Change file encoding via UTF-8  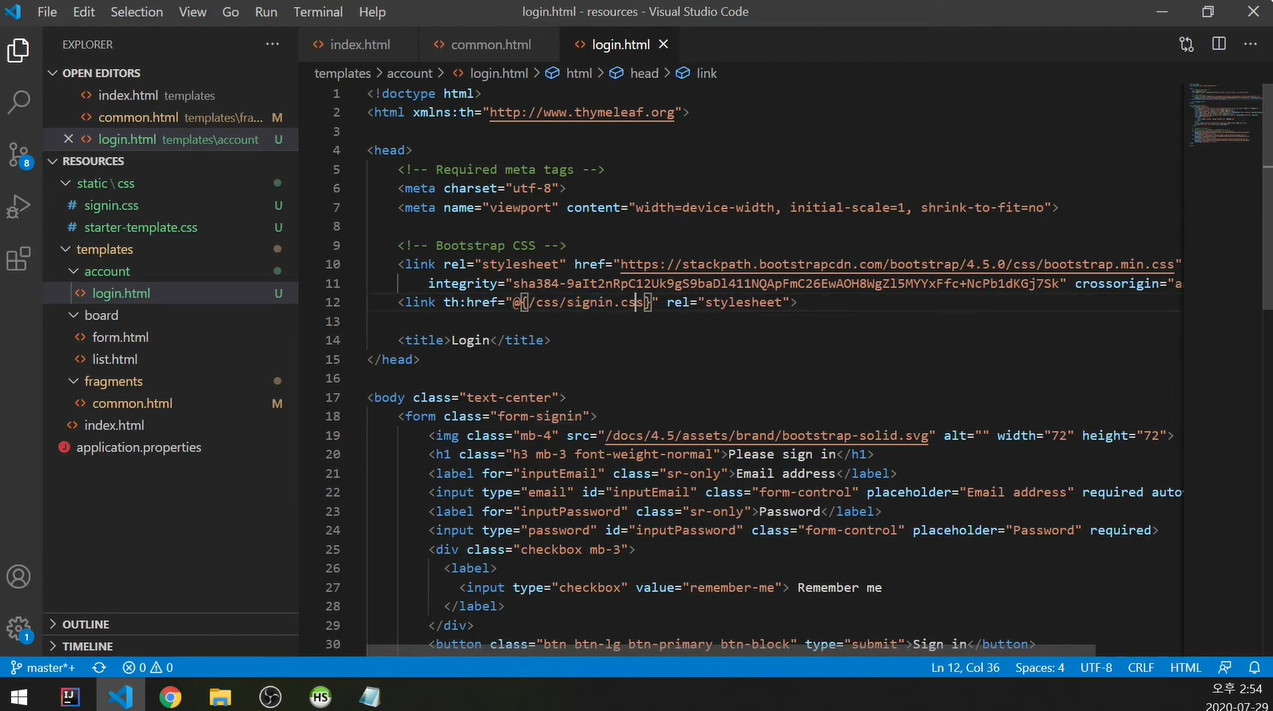(x=1096, y=667)
